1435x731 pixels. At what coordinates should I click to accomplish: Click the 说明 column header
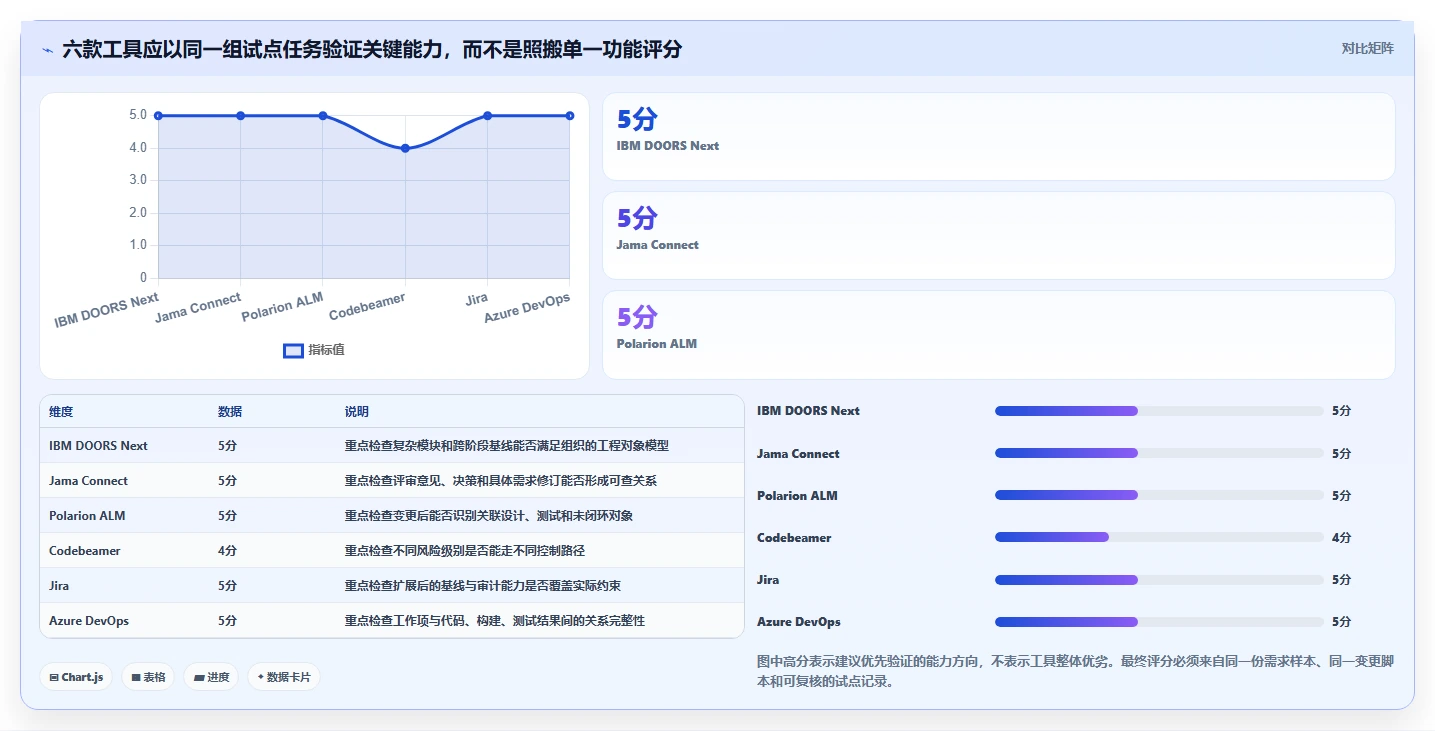point(357,412)
